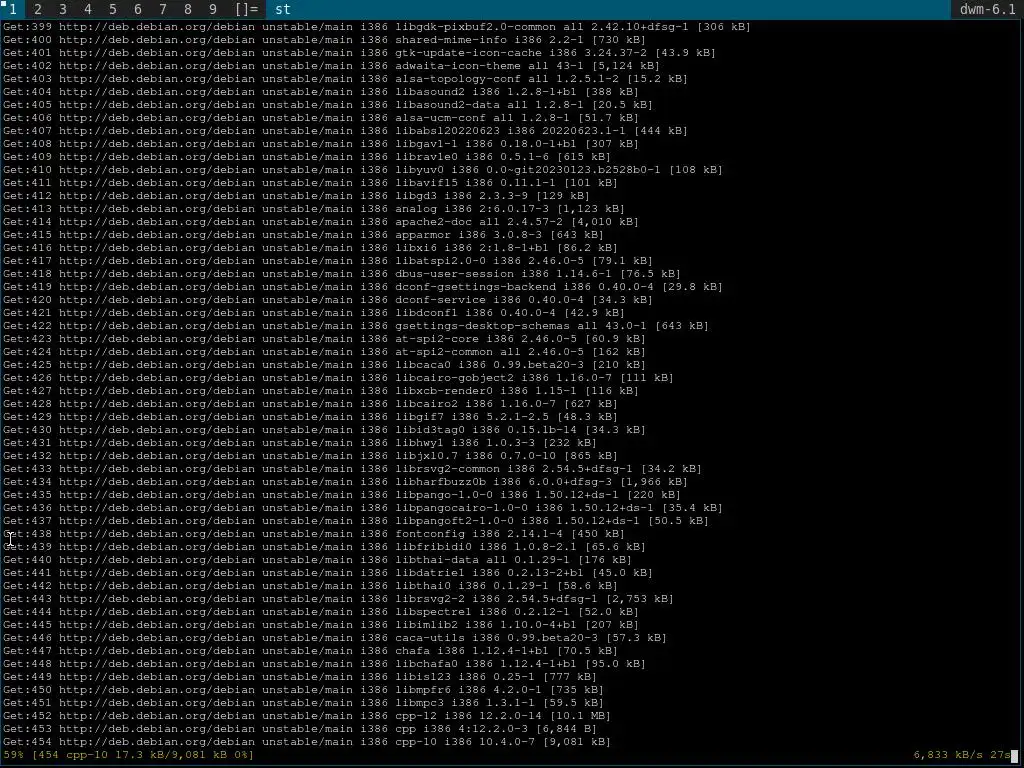The height and width of the screenshot is (768, 1024).
Task: Switch to dwm tag 4
Action: (88, 9)
